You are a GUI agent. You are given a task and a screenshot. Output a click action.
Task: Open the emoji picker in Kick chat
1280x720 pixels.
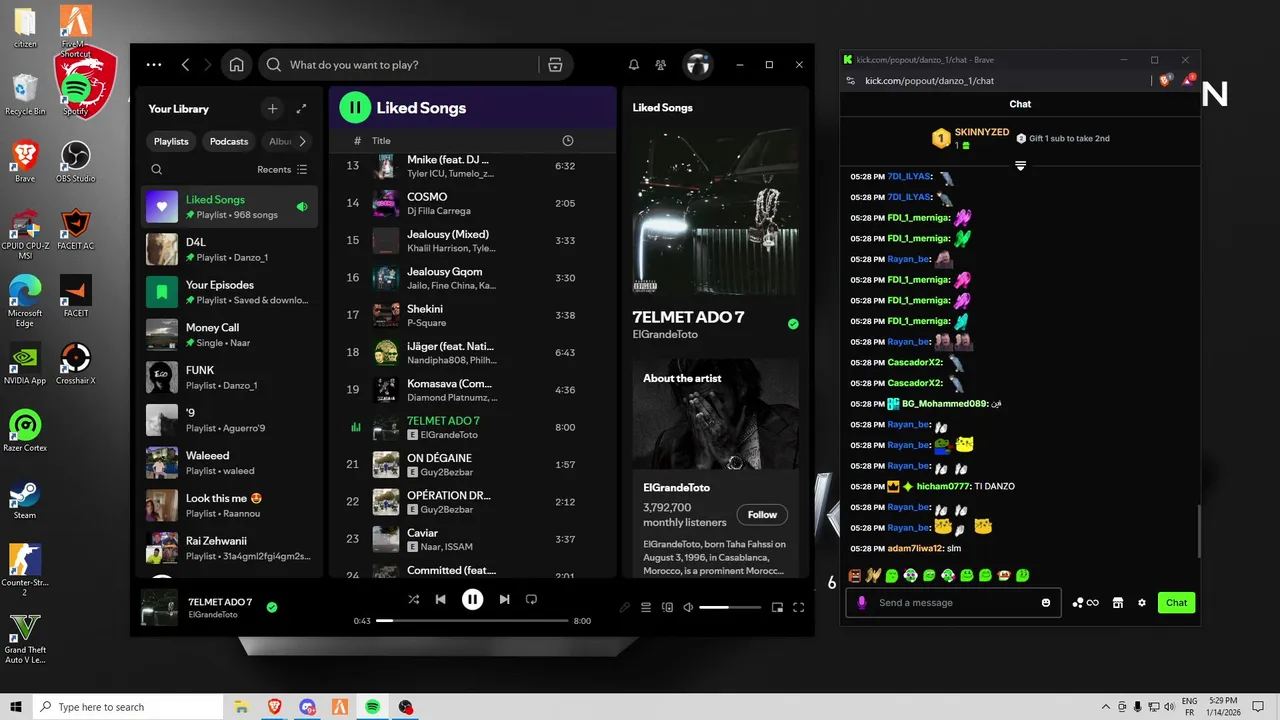[1046, 603]
